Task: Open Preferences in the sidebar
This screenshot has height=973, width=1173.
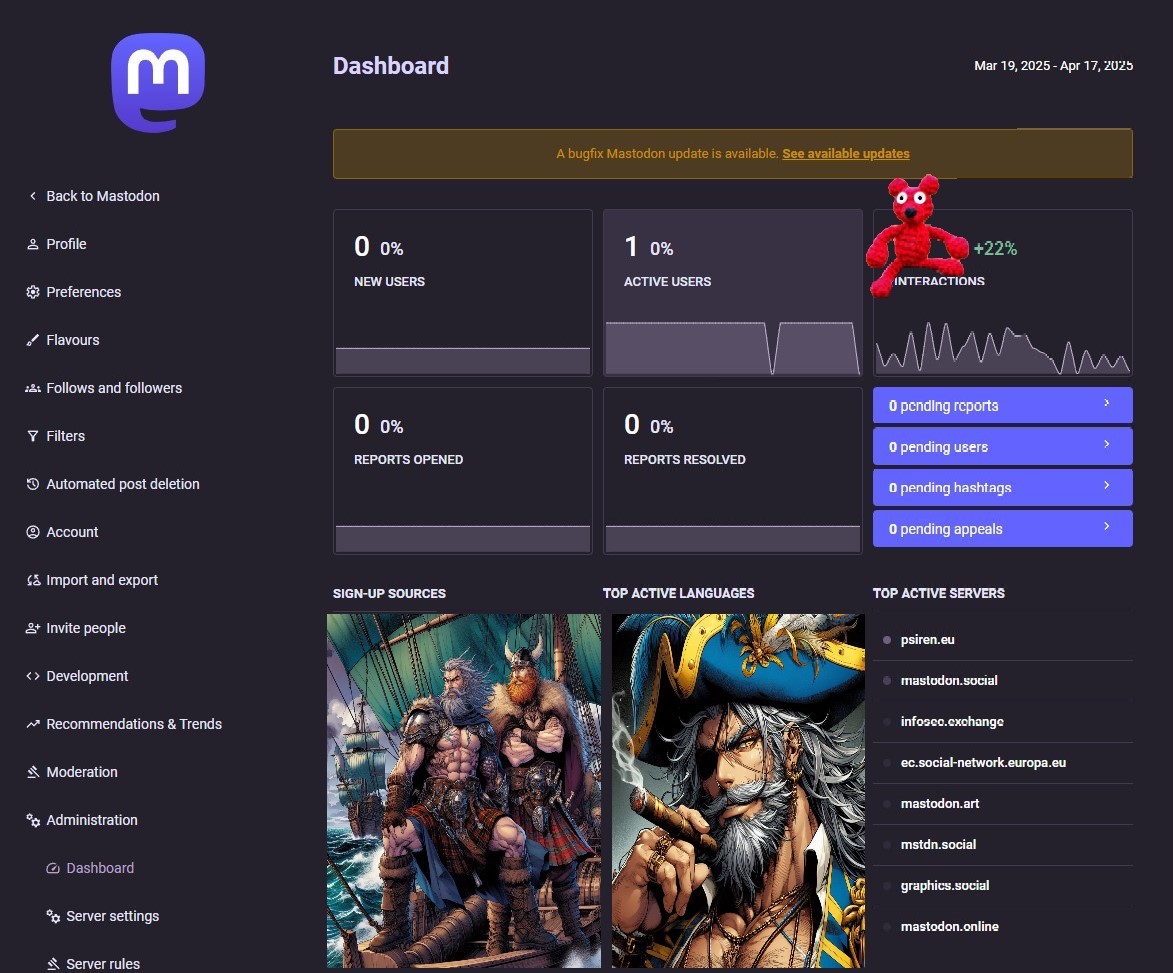Action: pyautogui.click(x=83, y=292)
